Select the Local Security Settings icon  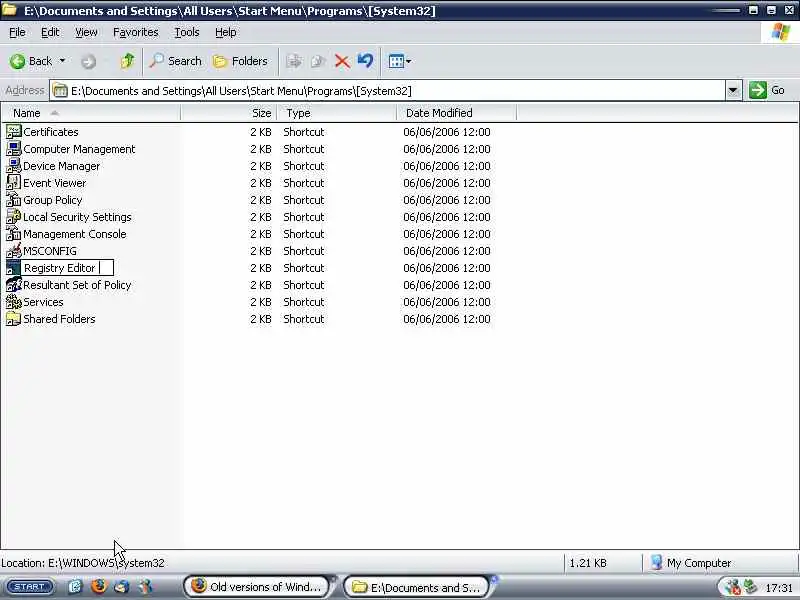tap(13, 217)
